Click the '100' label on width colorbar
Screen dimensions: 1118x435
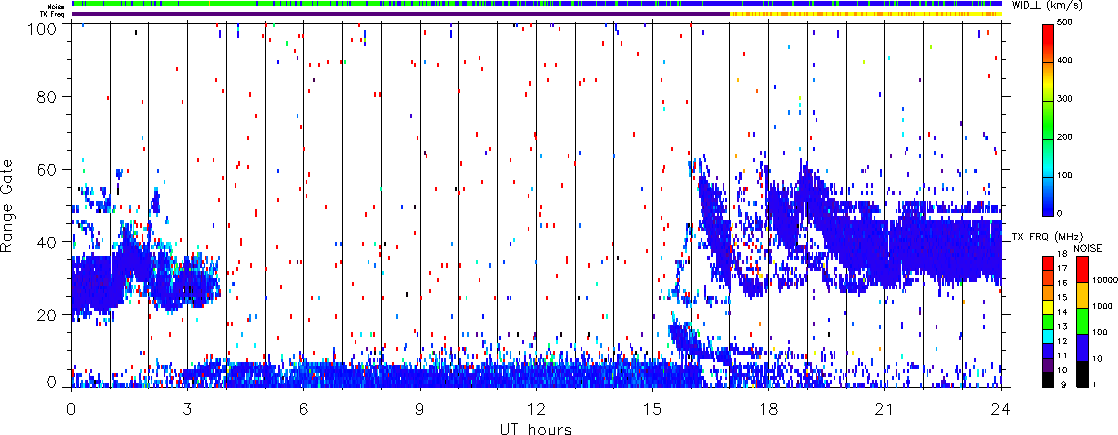[x=1065, y=174]
